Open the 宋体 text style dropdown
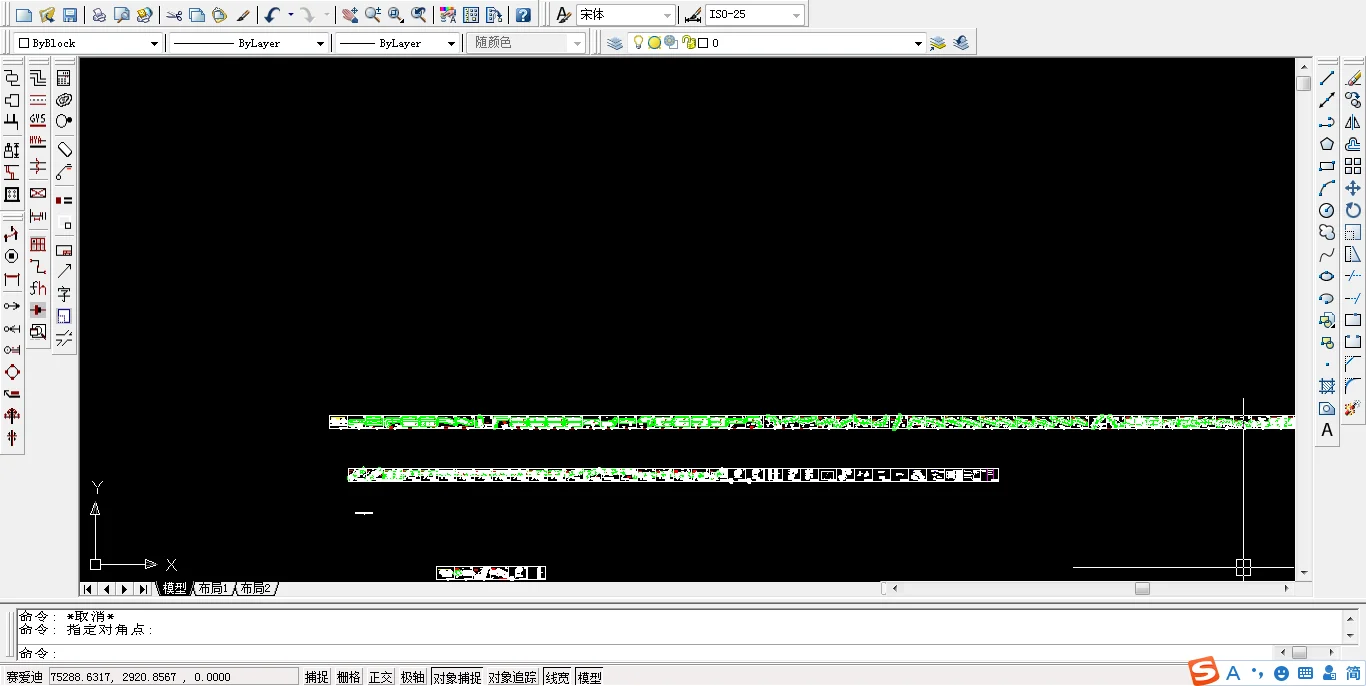The image size is (1366, 686). (x=668, y=15)
